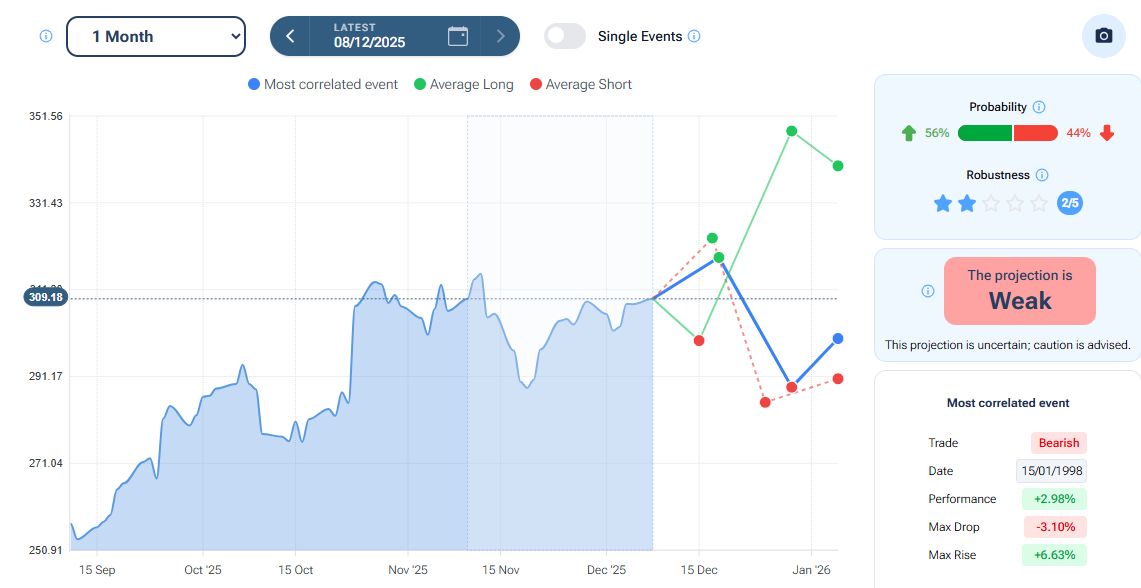Toggle Average Short legend series

[x=580, y=85]
